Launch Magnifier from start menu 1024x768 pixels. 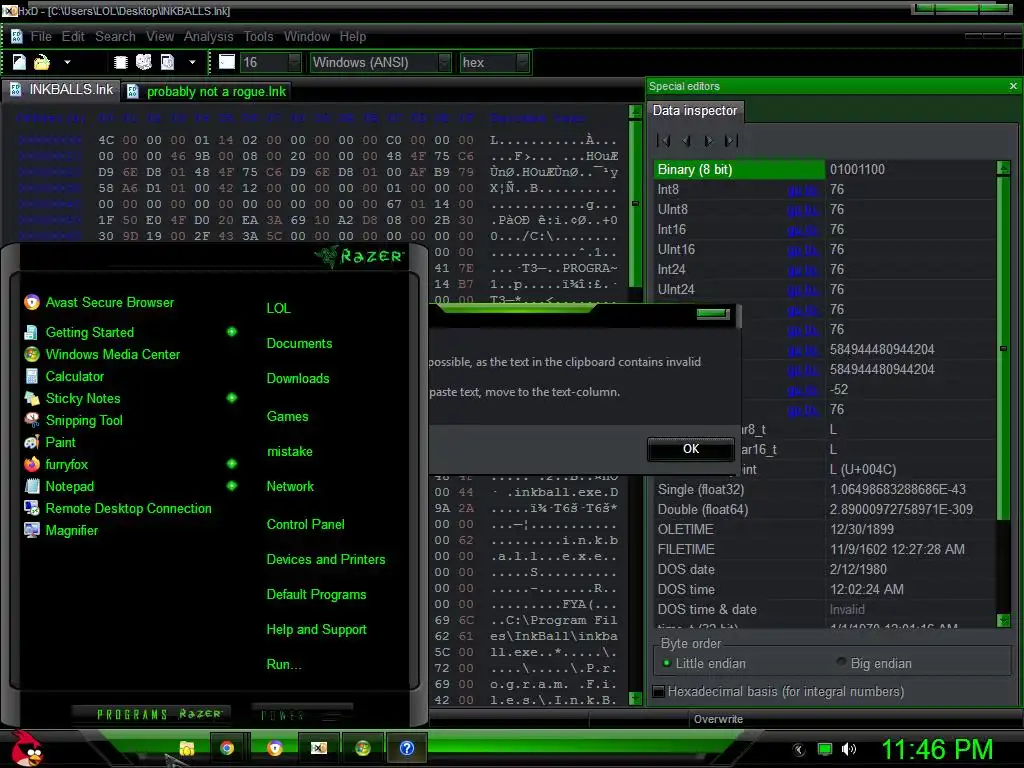(x=61, y=530)
